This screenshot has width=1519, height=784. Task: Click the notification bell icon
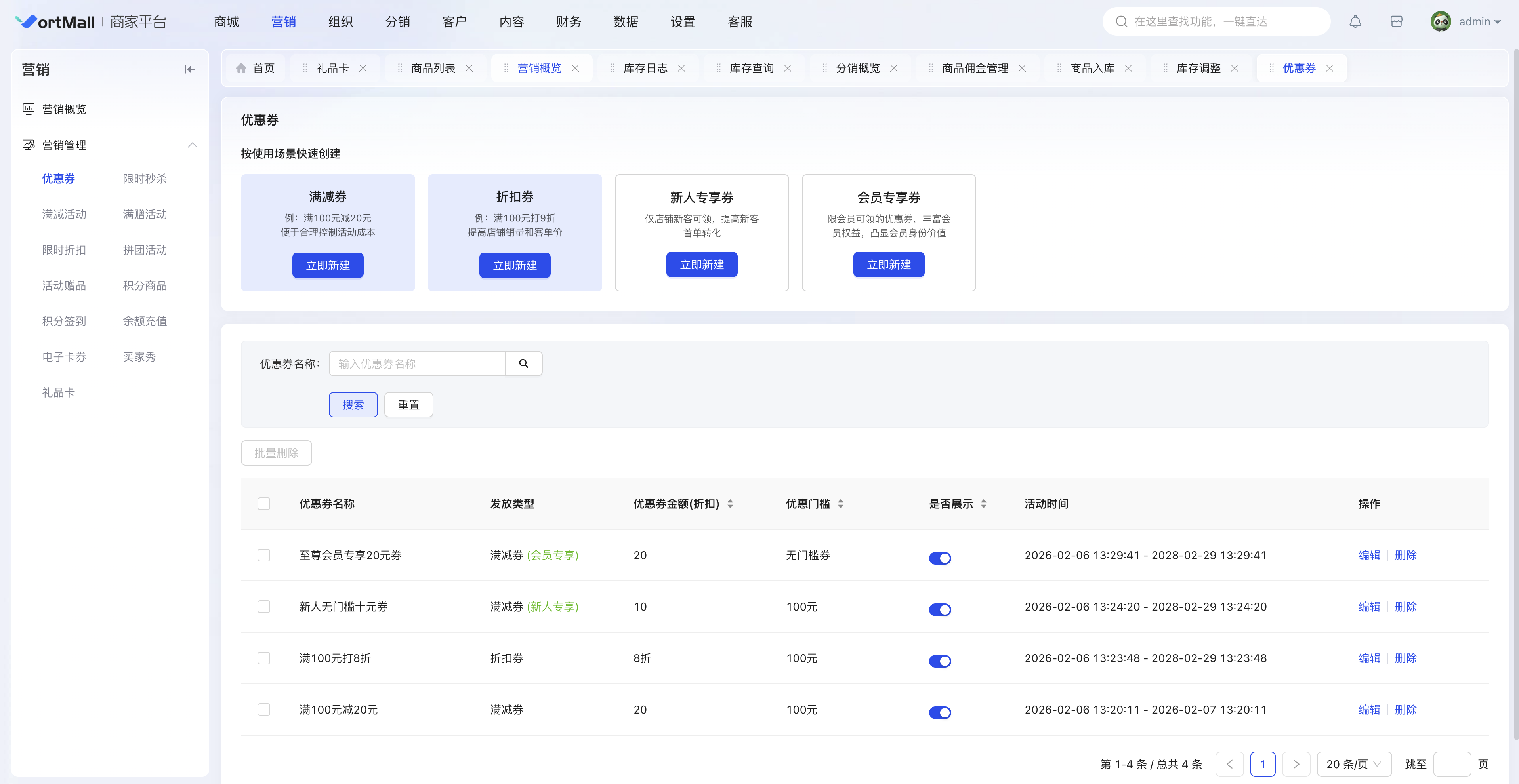[1355, 22]
